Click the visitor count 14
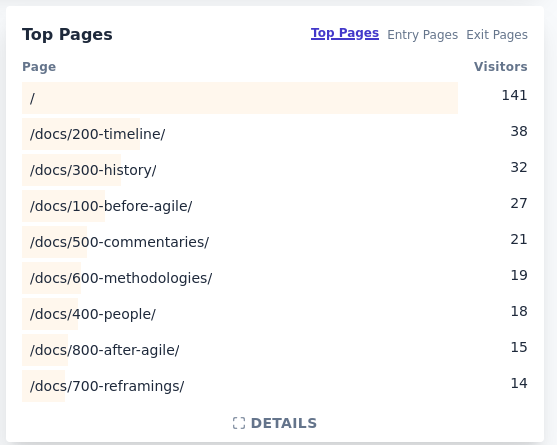This screenshot has width=557, height=445. 519,383
